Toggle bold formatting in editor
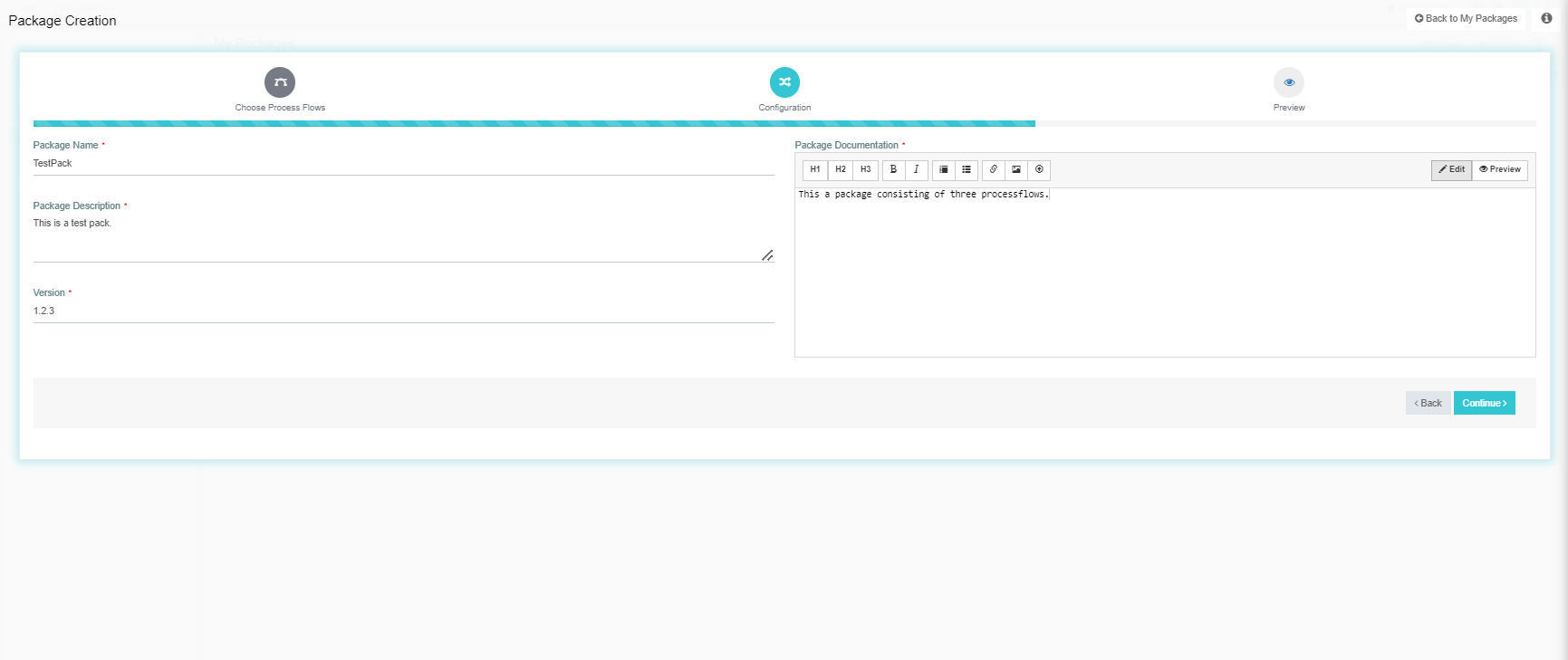Viewport: 1568px width, 660px height. (x=893, y=170)
